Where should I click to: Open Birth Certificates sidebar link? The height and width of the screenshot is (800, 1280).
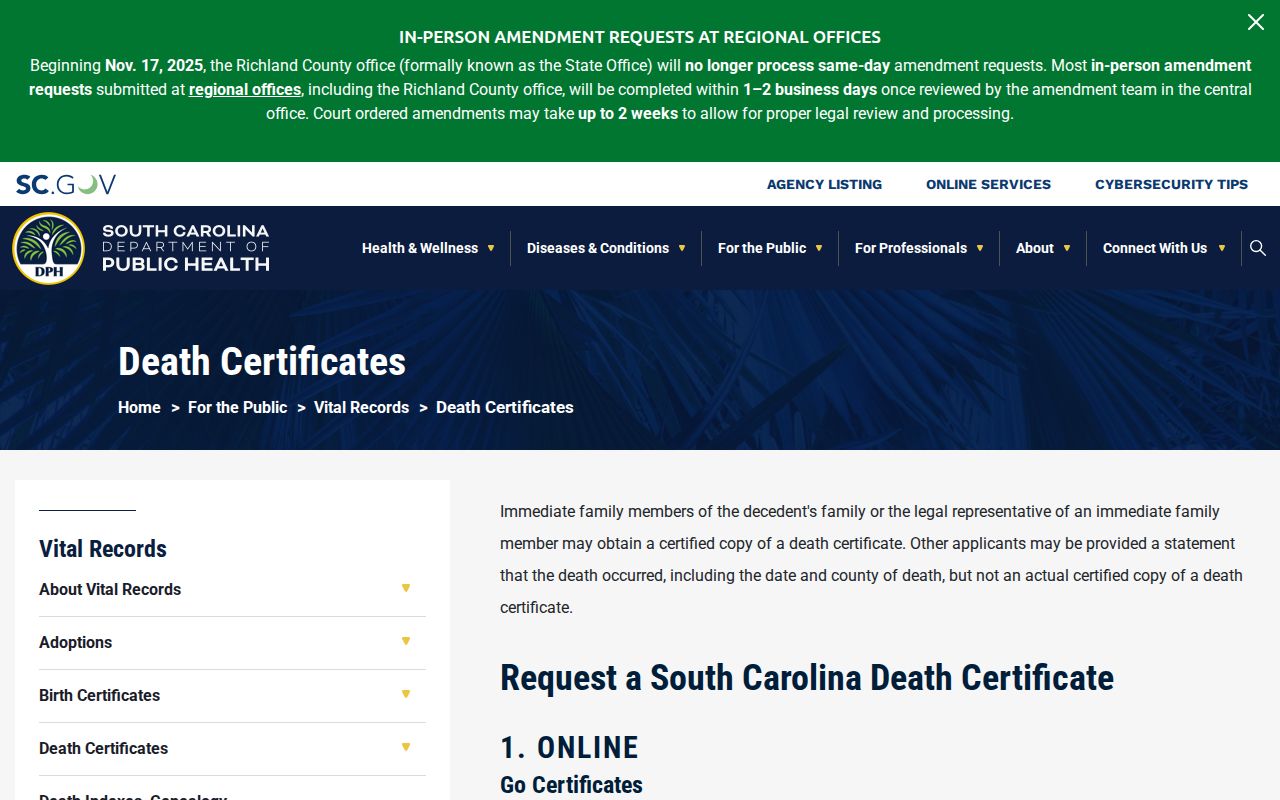coord(99,695)
